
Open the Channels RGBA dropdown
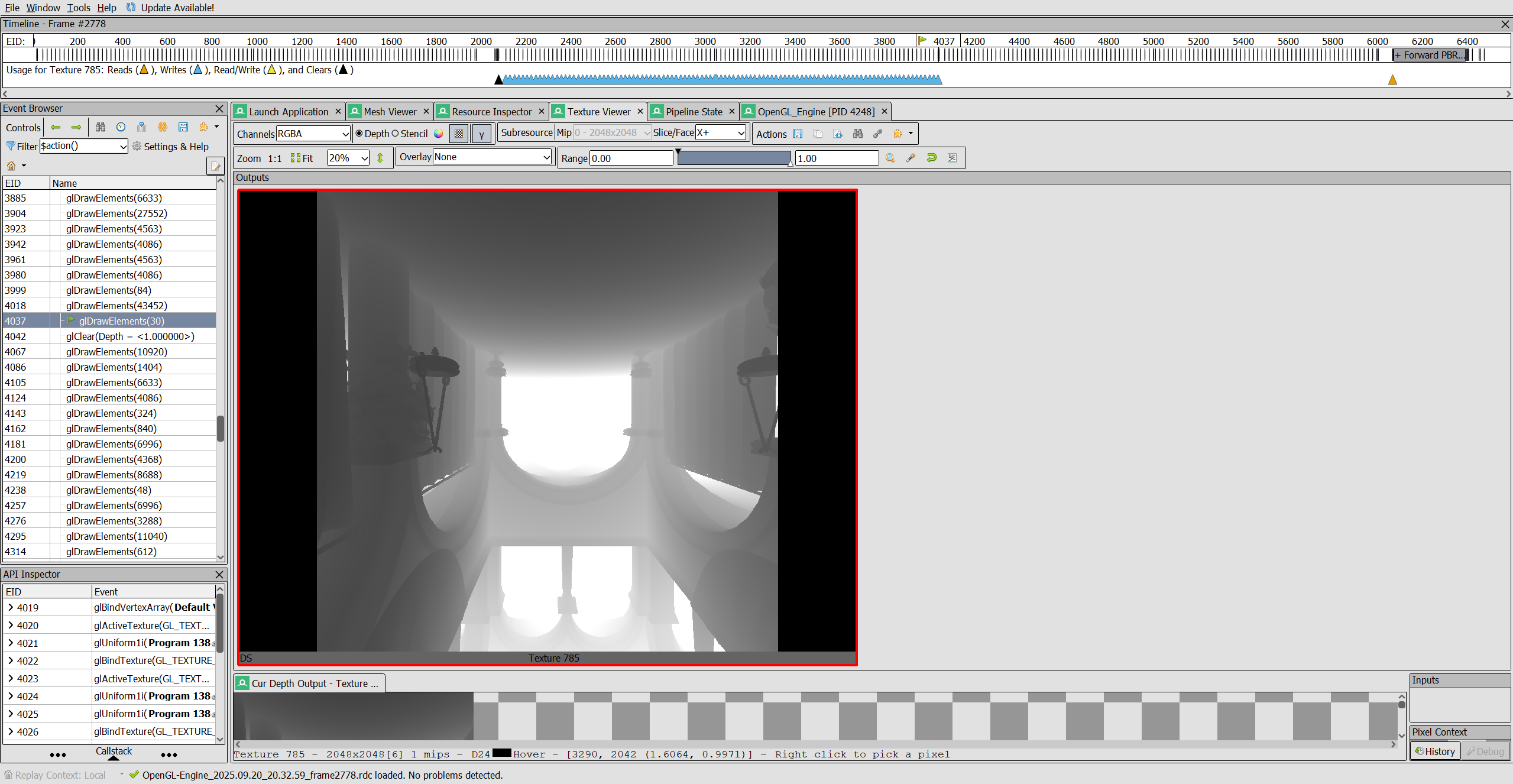[313, 134]
